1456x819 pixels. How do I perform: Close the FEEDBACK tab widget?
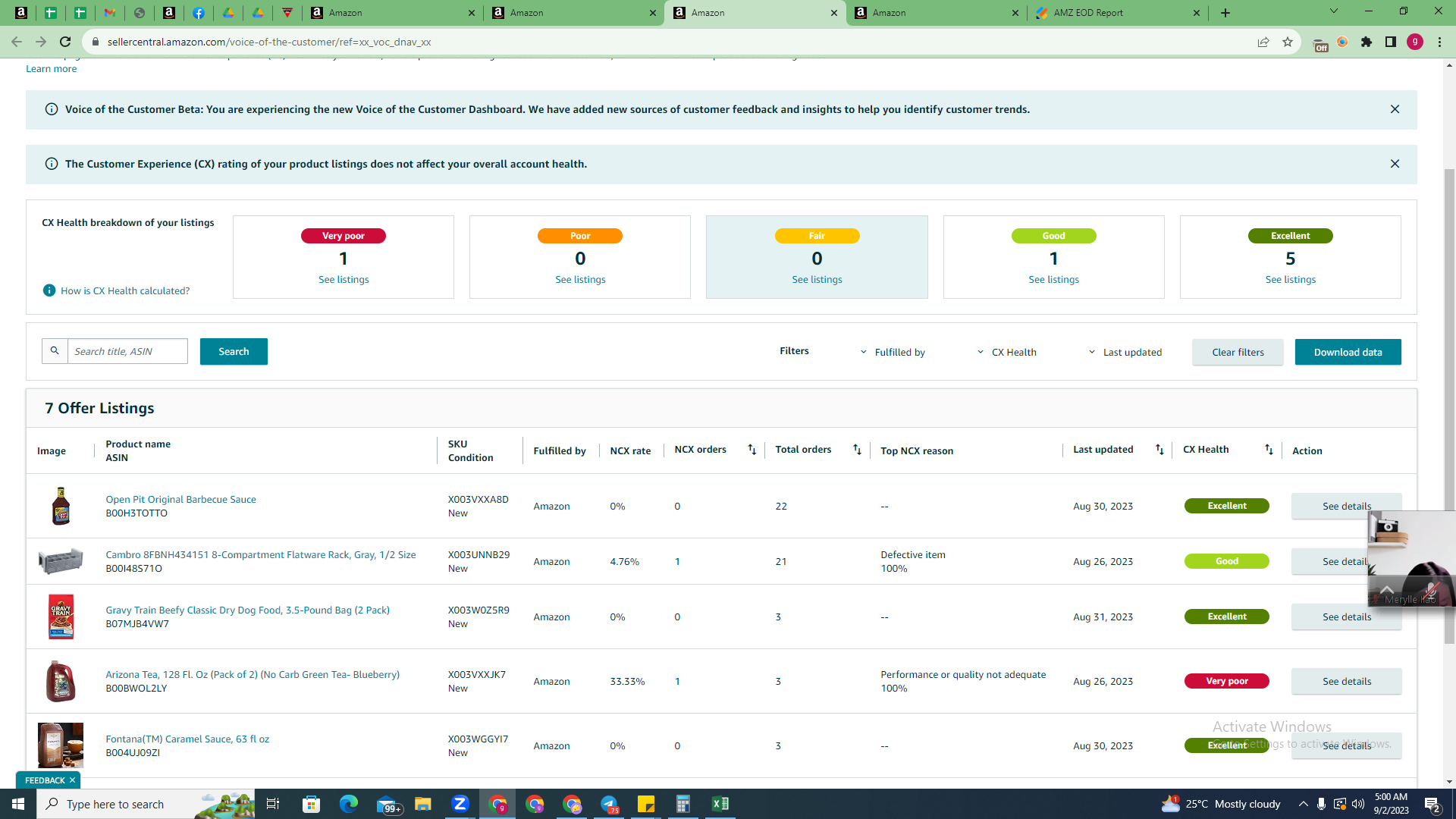72,780
